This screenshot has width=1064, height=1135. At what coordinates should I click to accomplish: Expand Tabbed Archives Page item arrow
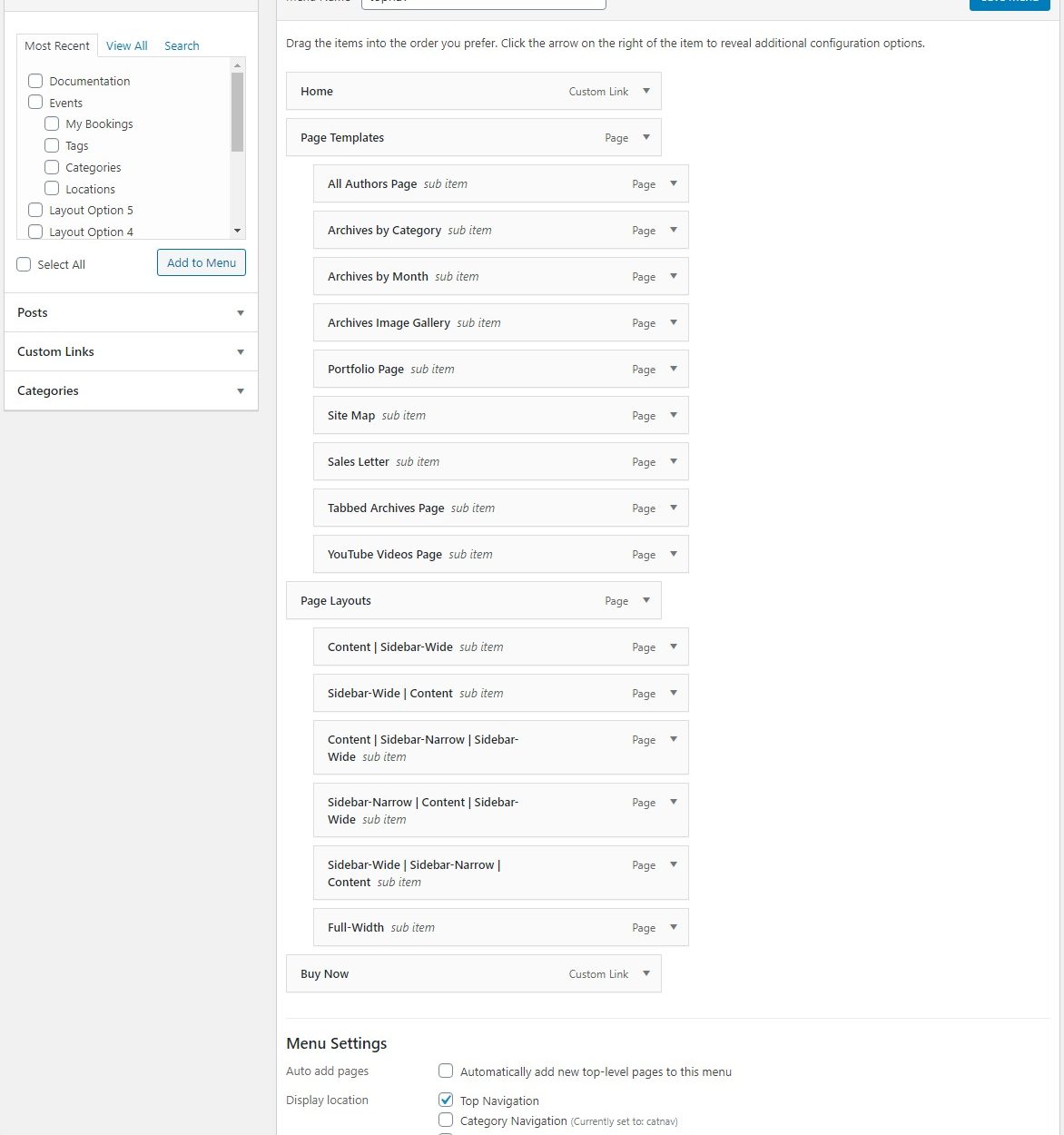tap(674, 508)
